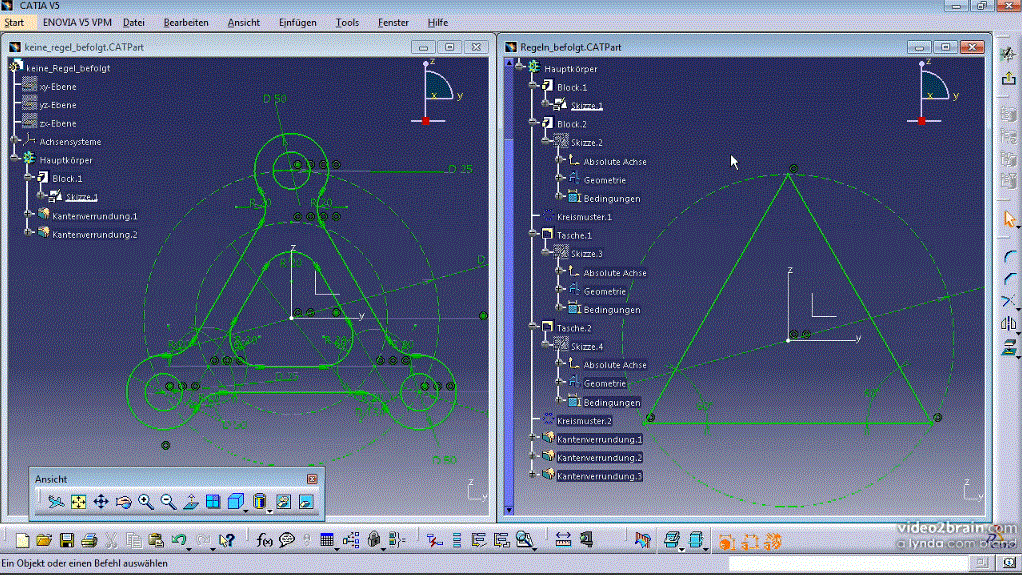Click the What's This help cursor icon

click(x=226, y=540)
